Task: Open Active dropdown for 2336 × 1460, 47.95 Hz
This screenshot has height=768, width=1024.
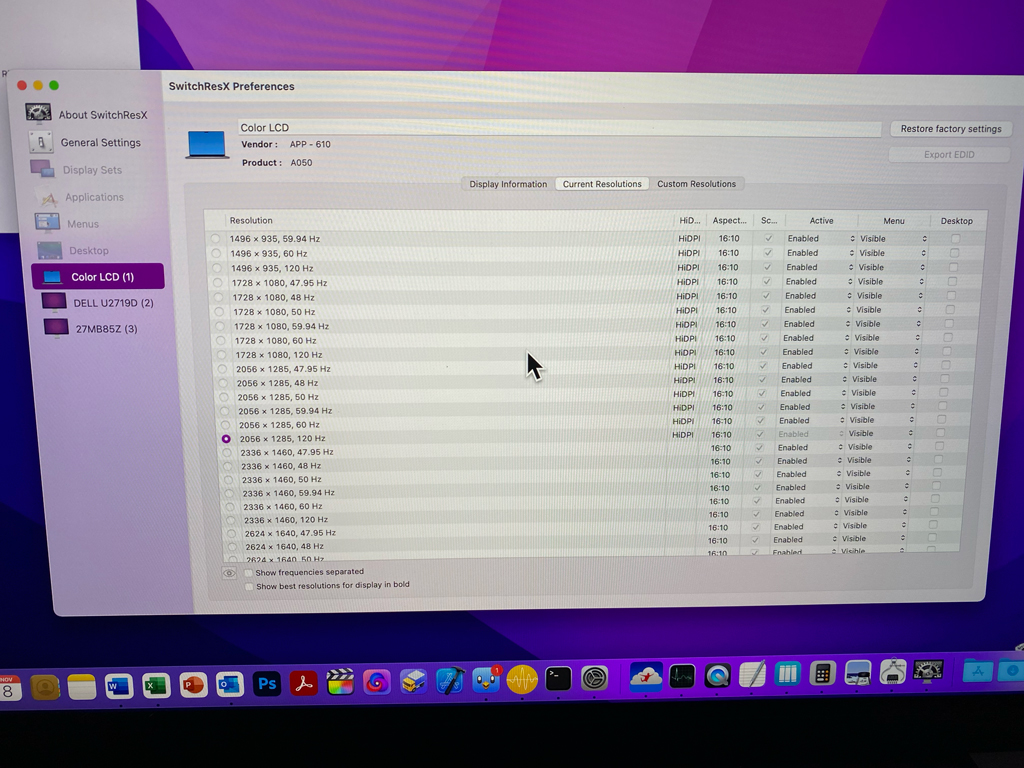Action: (809, 447)
